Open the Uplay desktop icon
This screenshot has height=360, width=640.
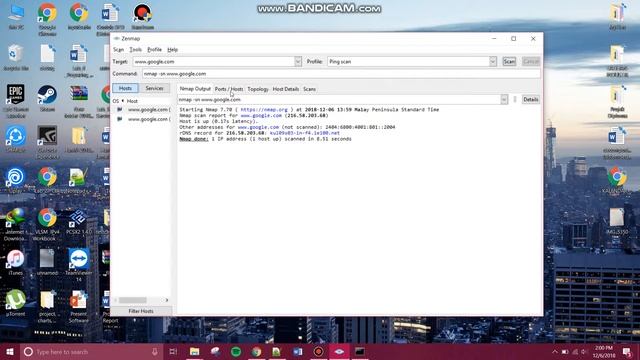(16, 180)
